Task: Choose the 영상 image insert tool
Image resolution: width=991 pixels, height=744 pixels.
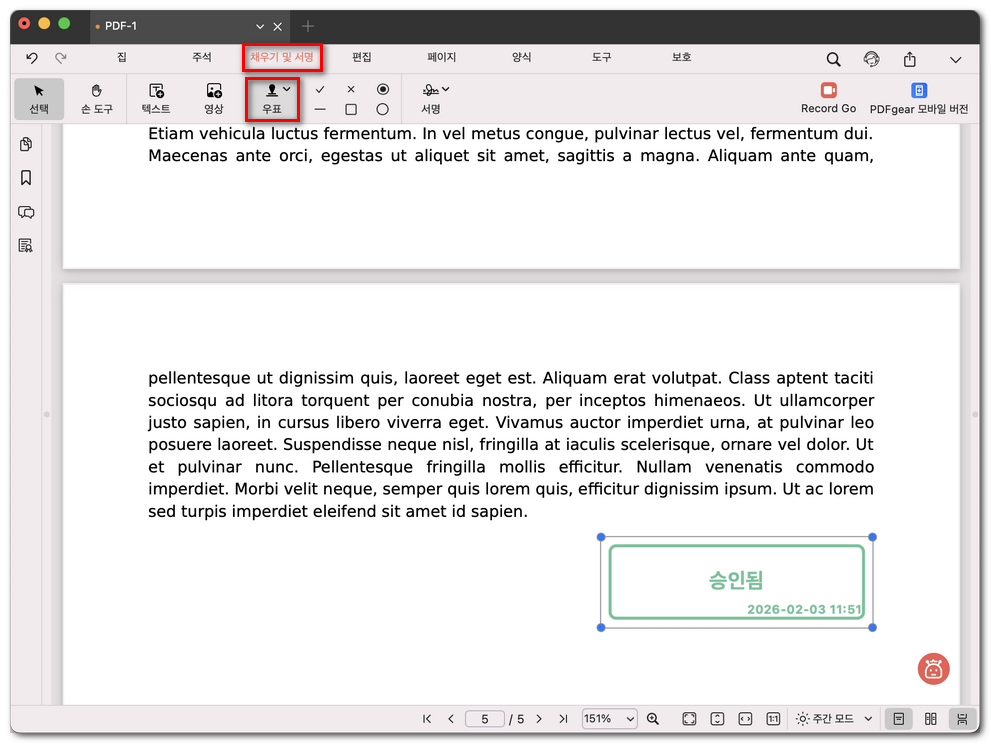Action: pyautogui.click(x=214, y=98)
